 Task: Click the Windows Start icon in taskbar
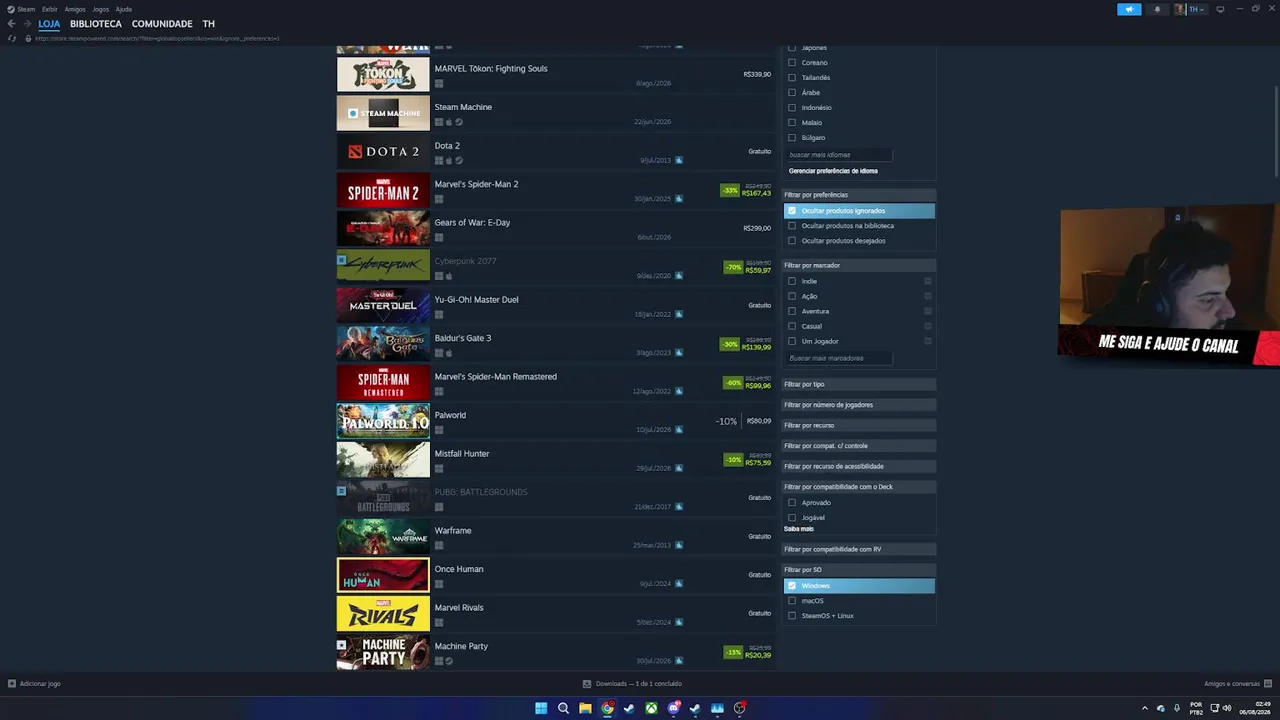(541, 708)
